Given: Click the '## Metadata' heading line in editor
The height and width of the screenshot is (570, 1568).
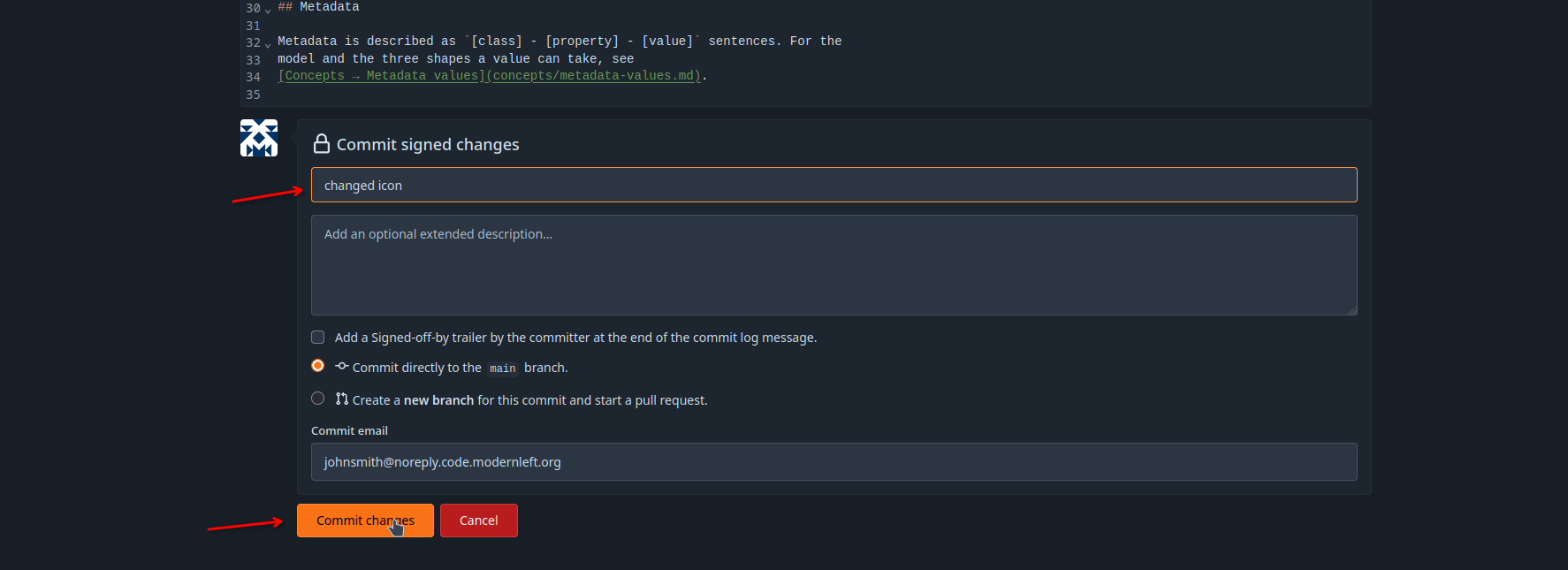Looking at the screenshot, I should [x=318, y=7].
